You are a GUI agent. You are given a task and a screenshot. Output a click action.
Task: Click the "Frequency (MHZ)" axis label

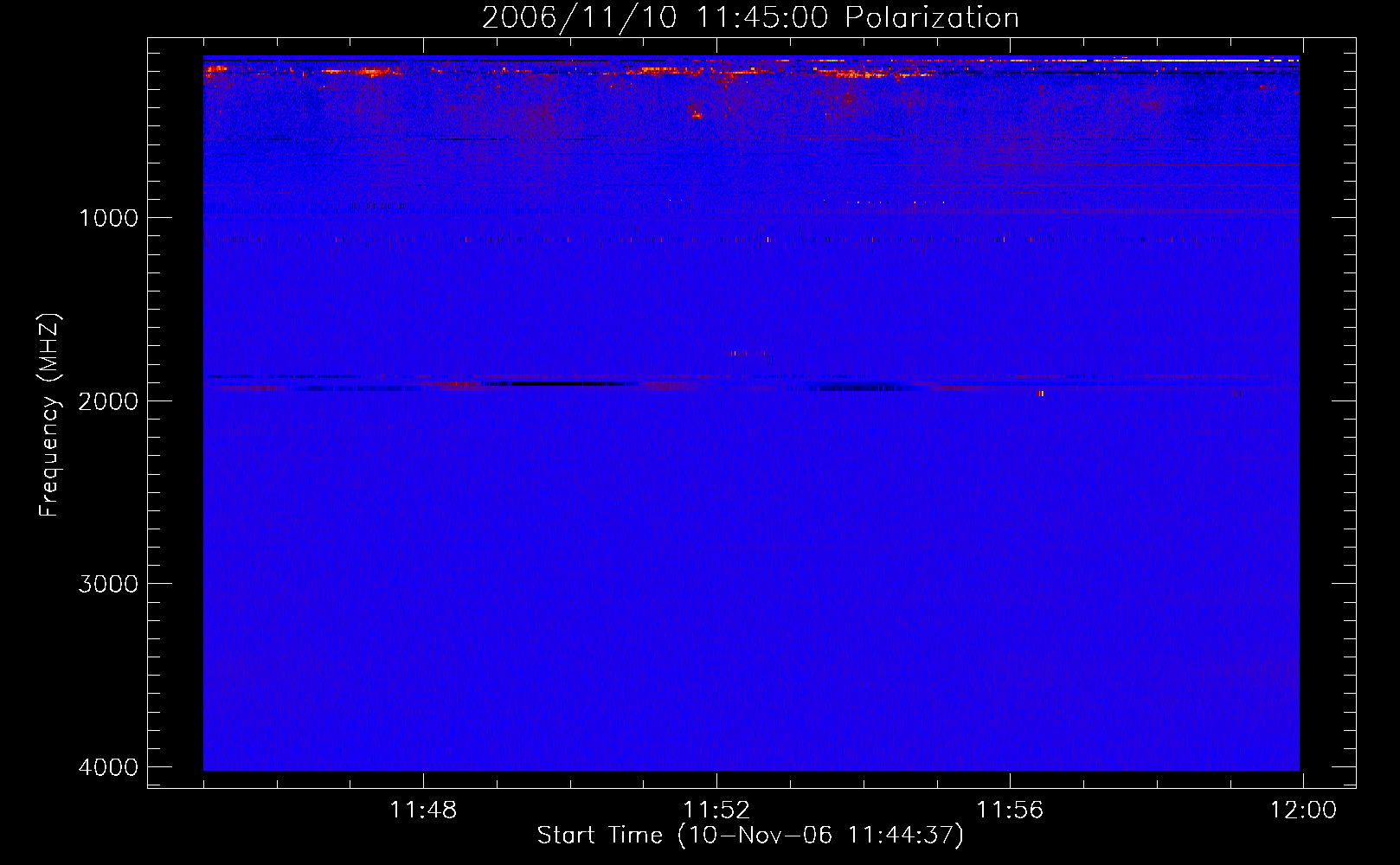click(x=49, y=414)
